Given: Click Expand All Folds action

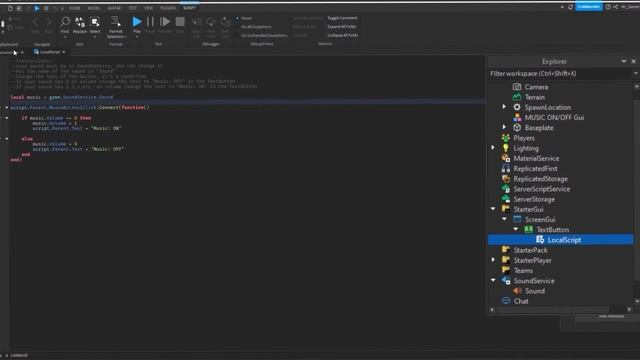Looking at the screenshot, I should tap(342, 27).
